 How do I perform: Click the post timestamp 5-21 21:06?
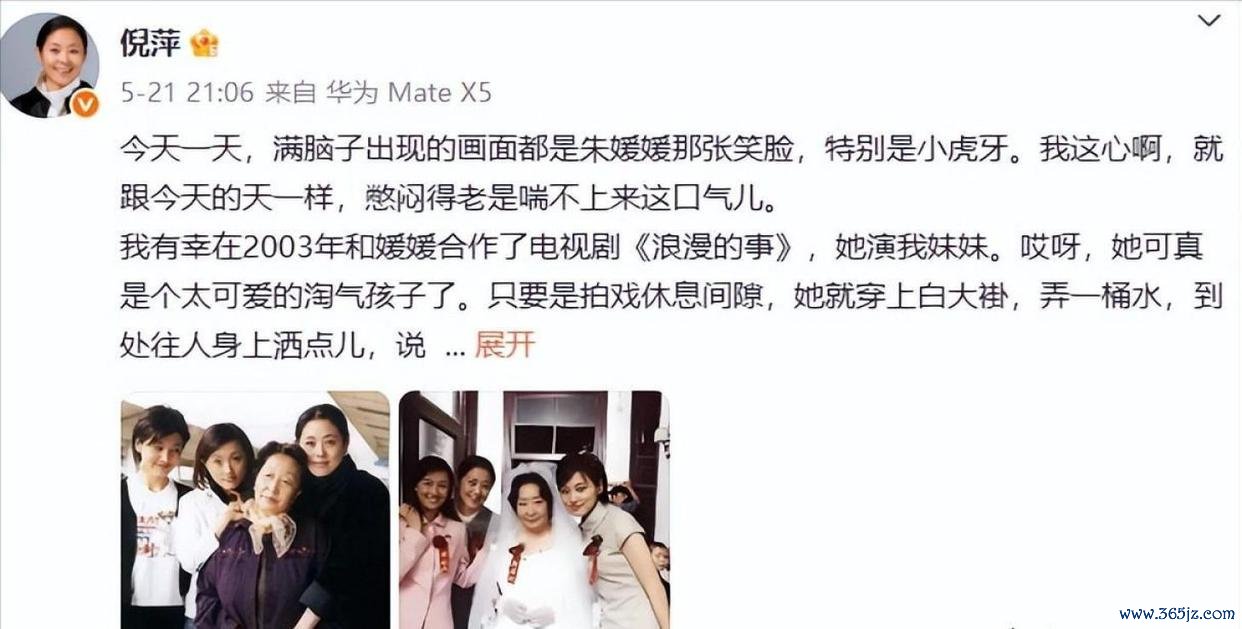[x=186, y=93]
